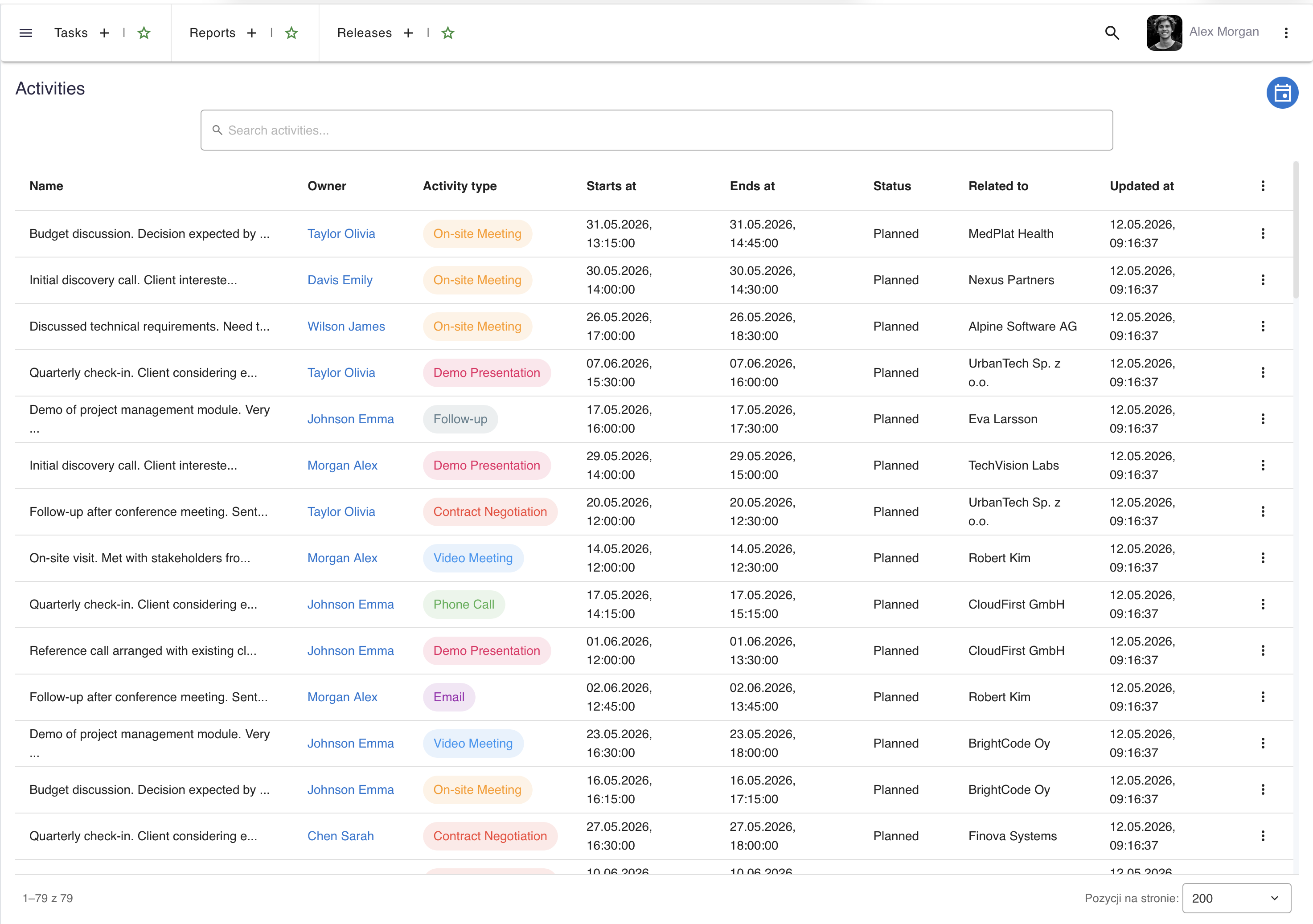The width and height of the screenshot is (1313, 924).
Task: Select 'Discussed technical requirements. Need t...' activity
Action: 149,326
